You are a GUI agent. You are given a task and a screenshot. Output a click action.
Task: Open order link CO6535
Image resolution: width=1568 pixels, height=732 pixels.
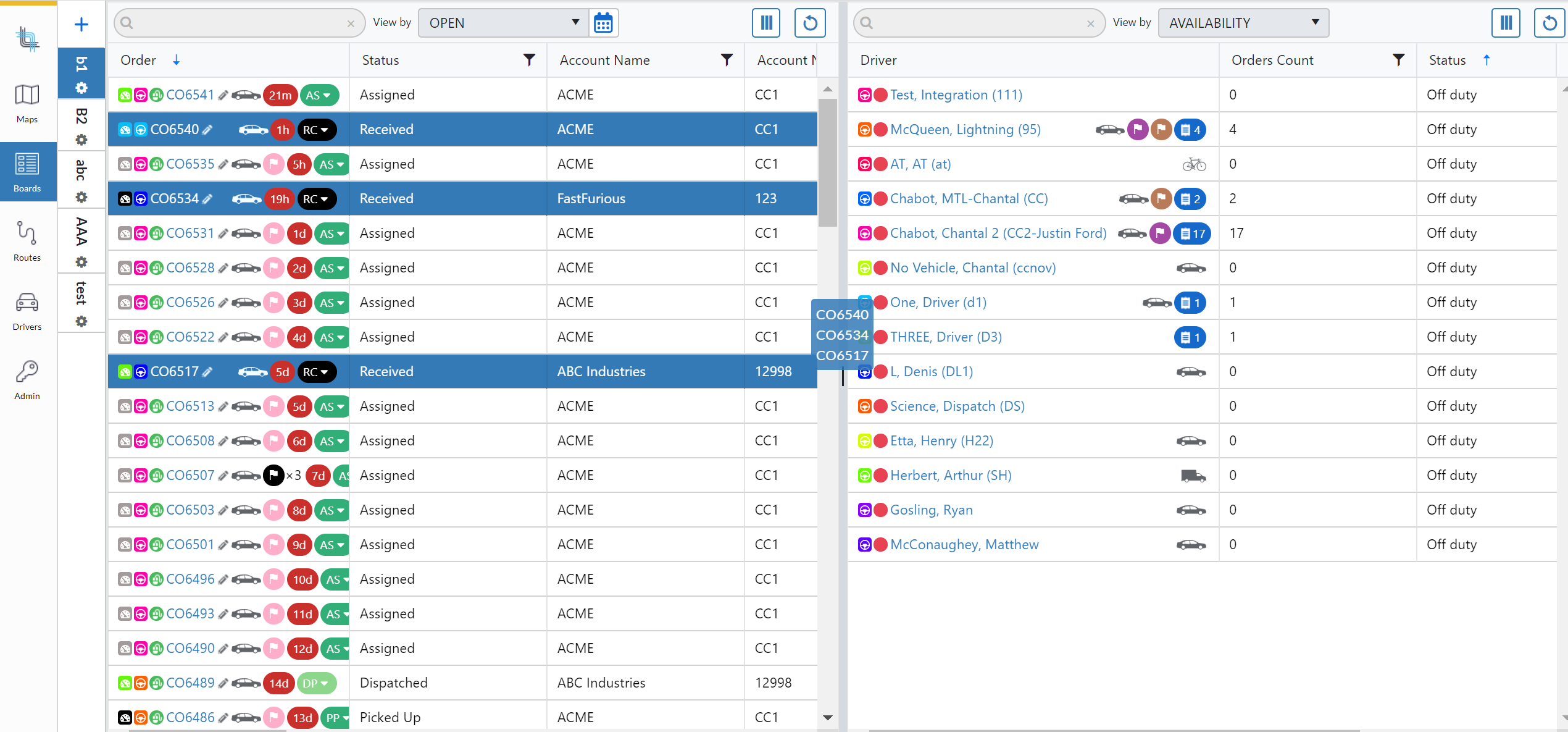pyautogui.click(x=190, y=164)
